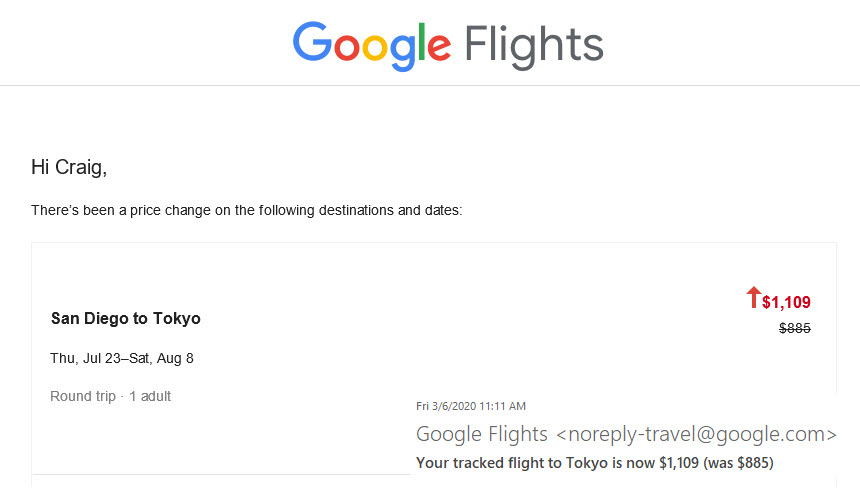
Task: Click the red 'e' in the Google logo
Action: click(438, 47)
